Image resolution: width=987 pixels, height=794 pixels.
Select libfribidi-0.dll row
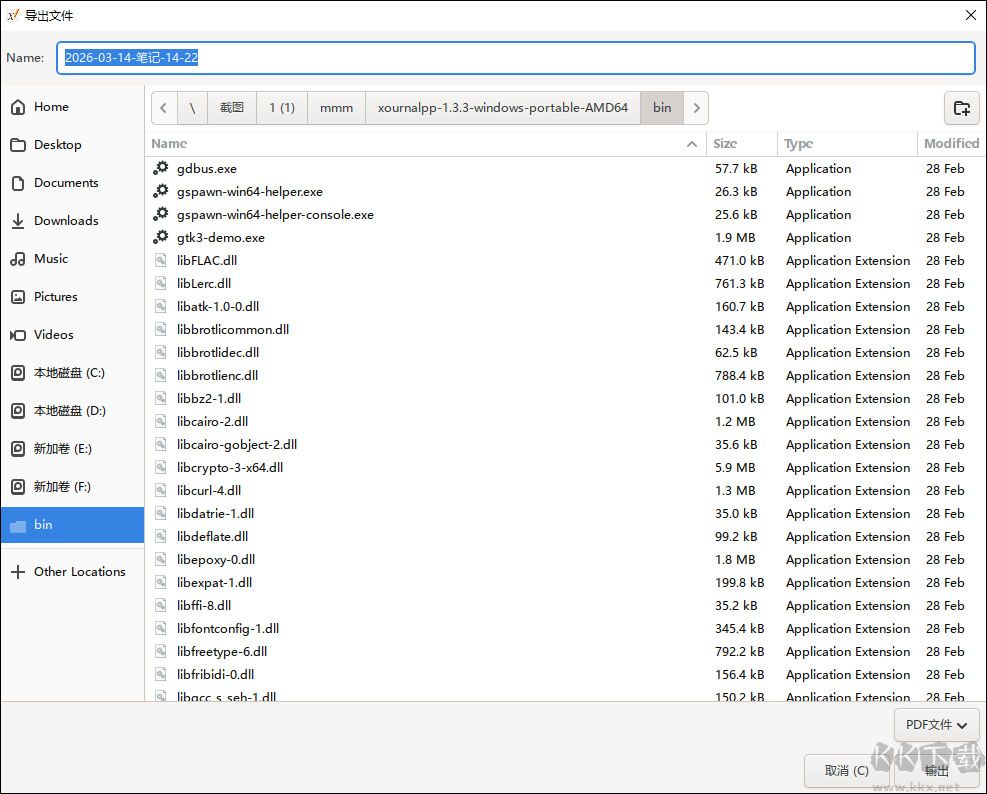click(x=565, y=674)
